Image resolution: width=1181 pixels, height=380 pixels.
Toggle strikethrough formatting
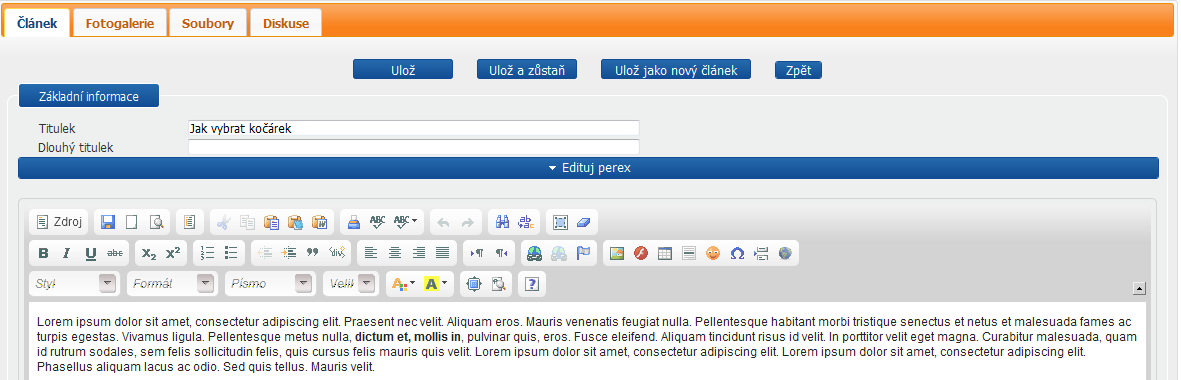pyautogui.click(x=114, y=254)
